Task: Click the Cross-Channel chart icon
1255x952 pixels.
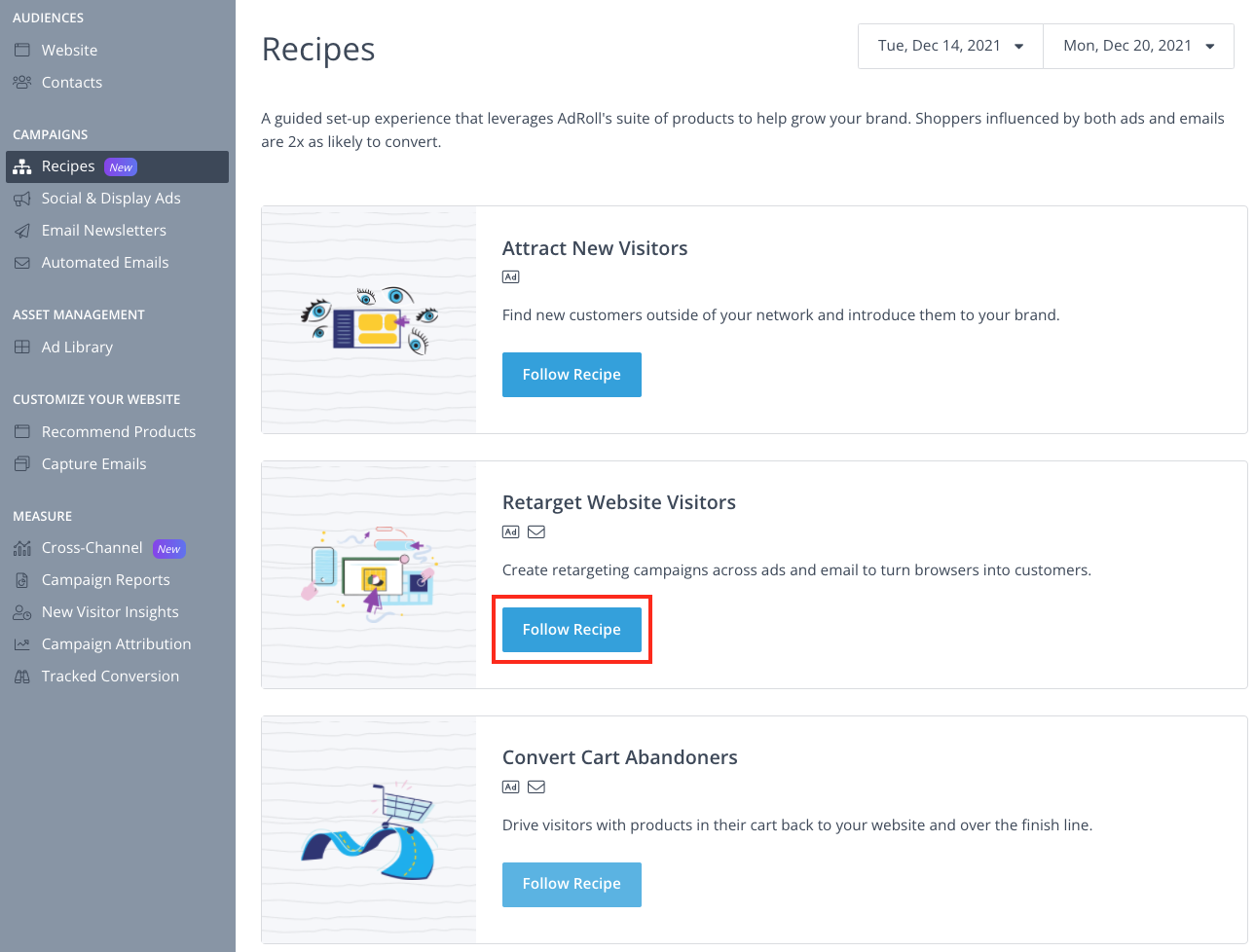Action: 22,548
